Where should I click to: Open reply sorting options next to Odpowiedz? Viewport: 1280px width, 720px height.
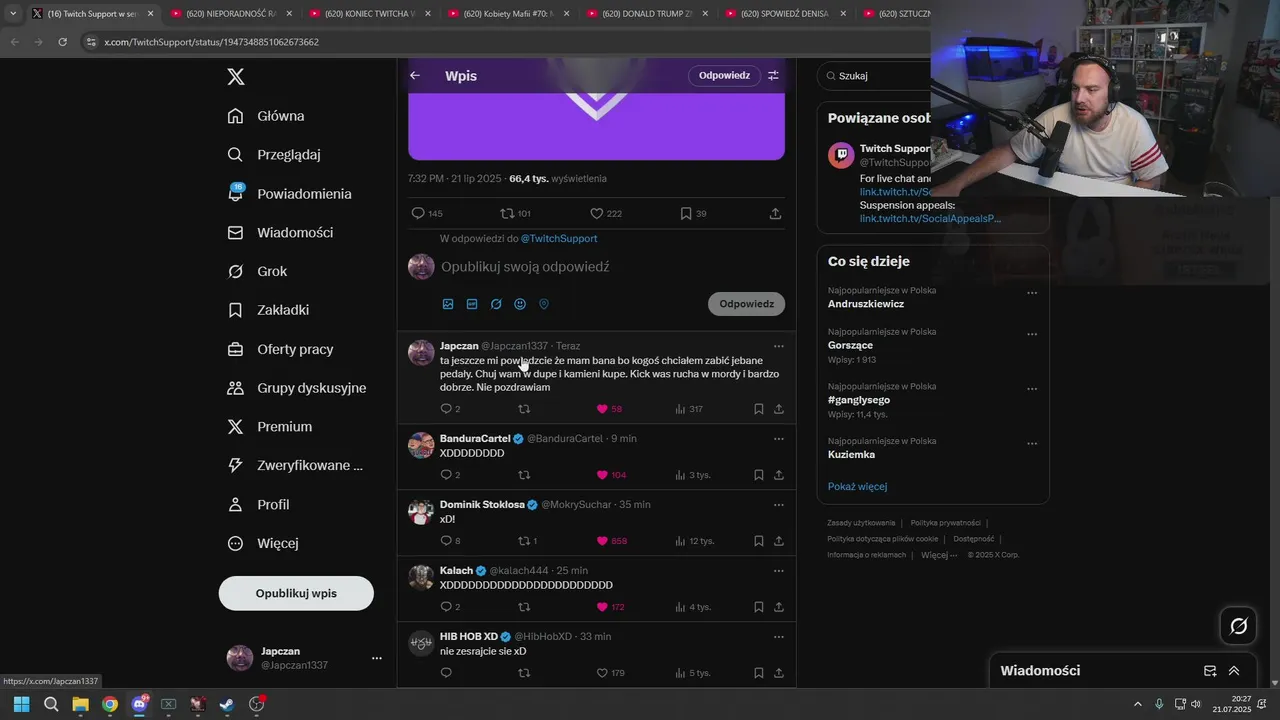click(773, 76)
